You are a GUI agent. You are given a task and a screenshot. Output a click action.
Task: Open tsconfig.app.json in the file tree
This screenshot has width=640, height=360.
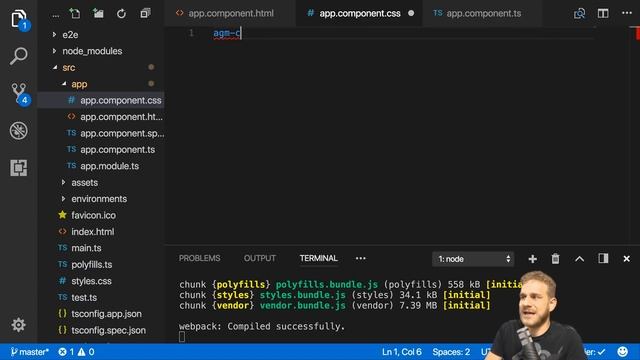(100, 314)
